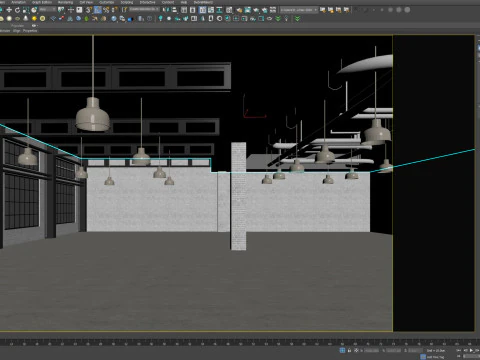Toggle Absolute/Offset transform mode
This screenshot has height=360, width=480.
click(x=356, y=350)
